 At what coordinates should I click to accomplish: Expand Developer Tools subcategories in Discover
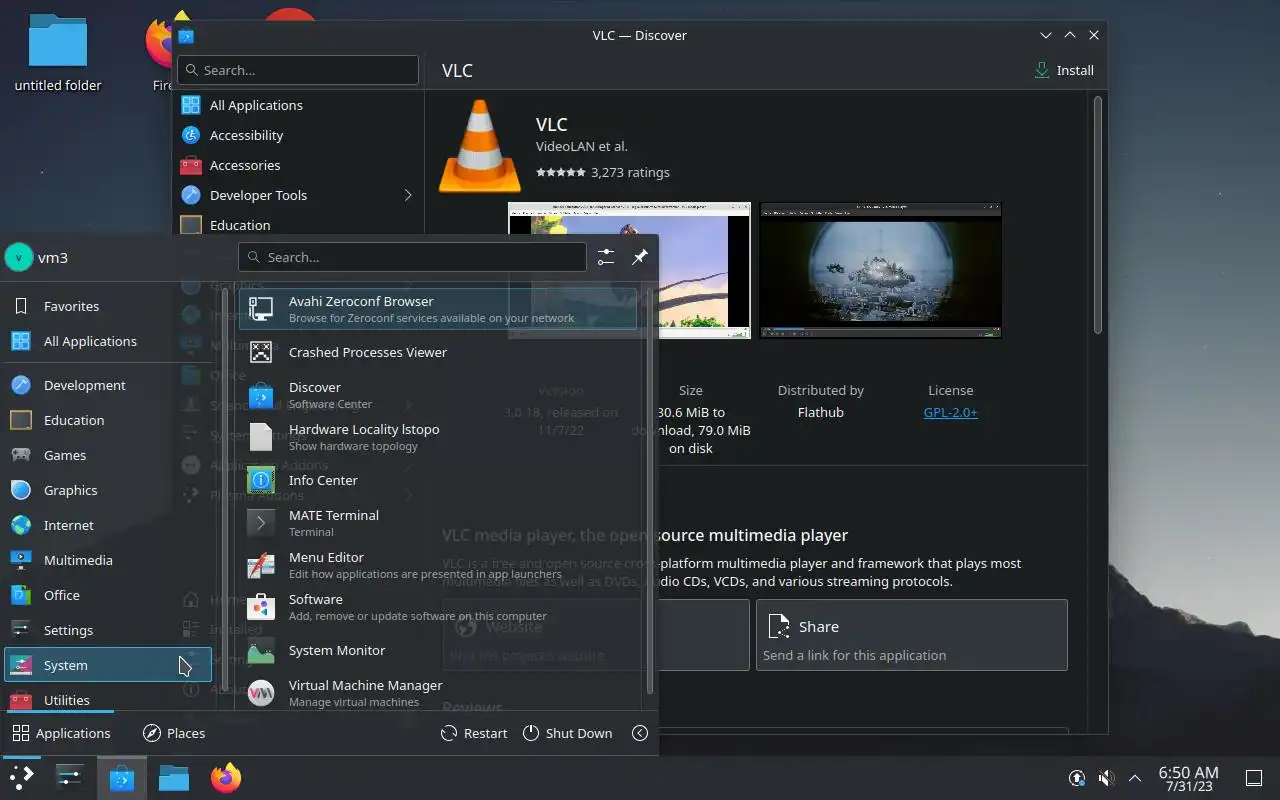(407, 195)
